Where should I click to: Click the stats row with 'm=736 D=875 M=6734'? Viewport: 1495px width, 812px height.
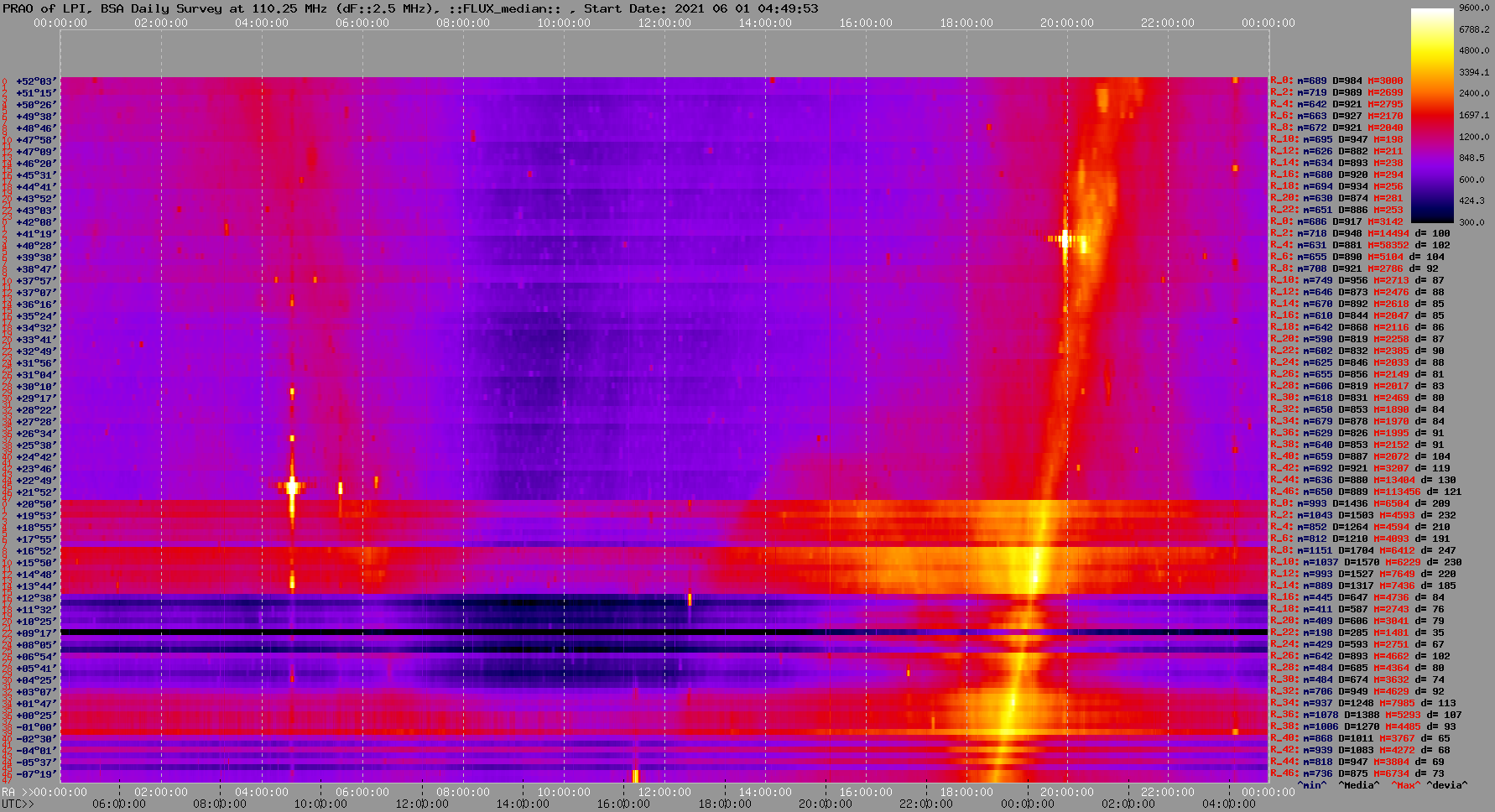[x=1357, y=774]
